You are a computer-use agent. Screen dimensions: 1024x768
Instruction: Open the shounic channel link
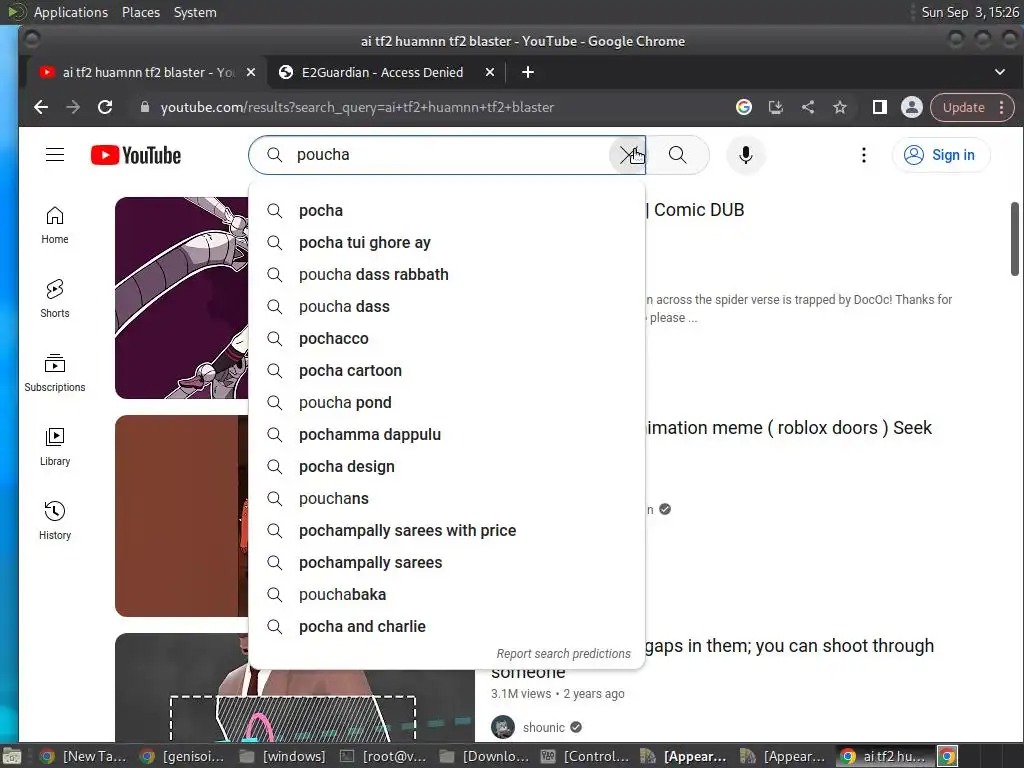point(543,728)
